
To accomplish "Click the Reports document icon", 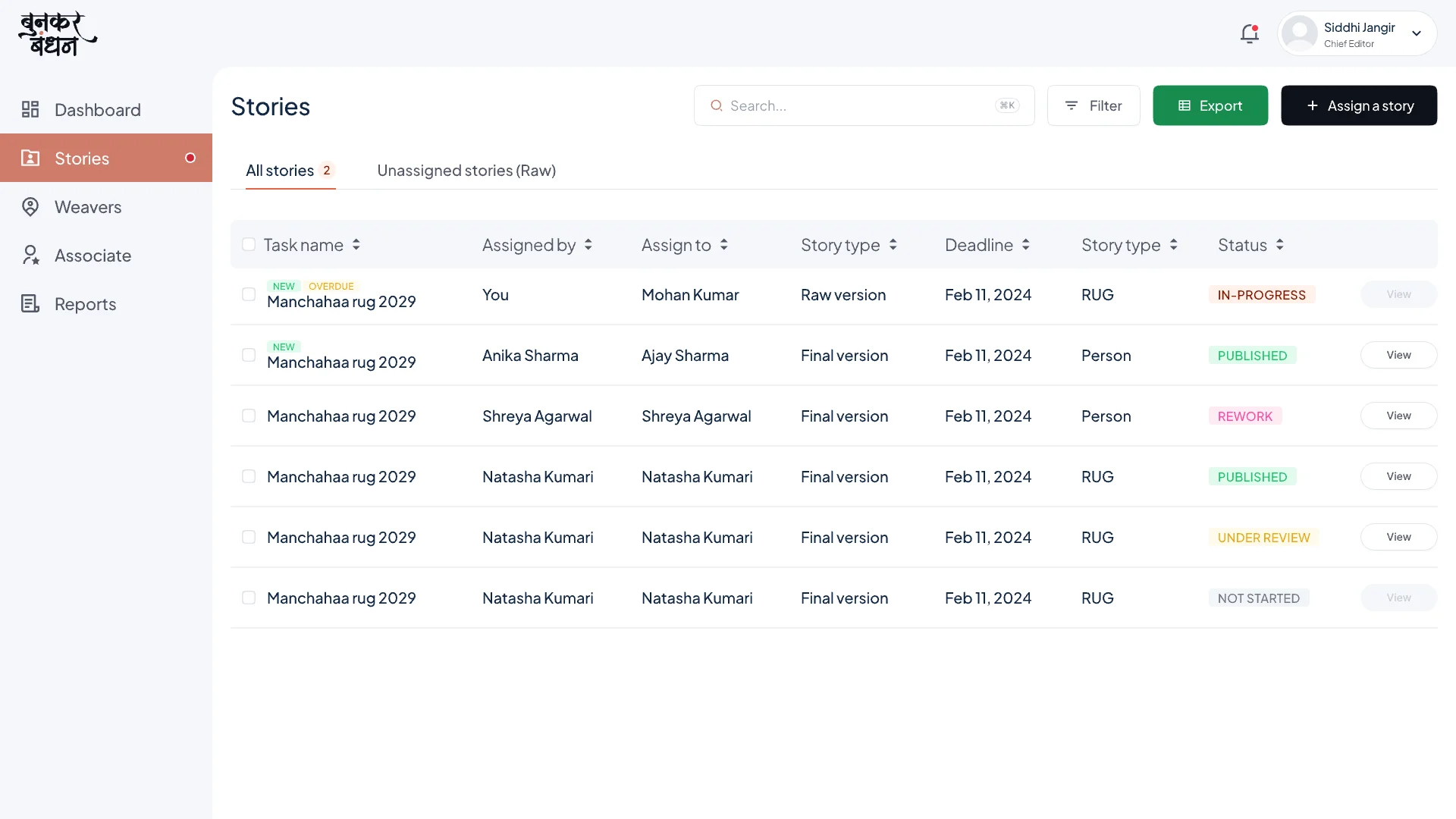I will click(x=30, y=304).
